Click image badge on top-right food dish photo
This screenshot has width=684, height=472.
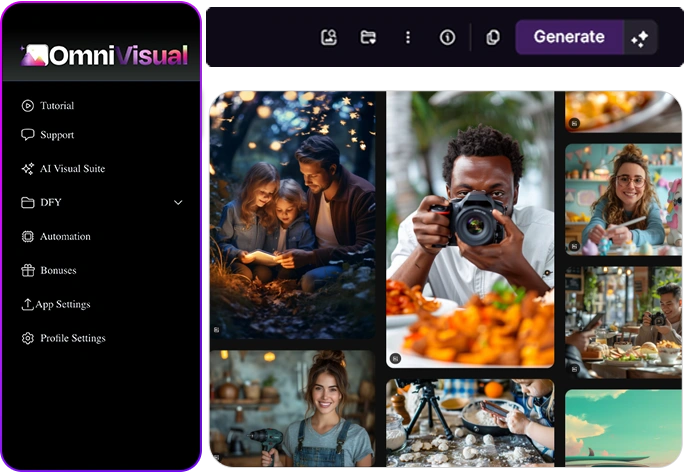(575, 123)
